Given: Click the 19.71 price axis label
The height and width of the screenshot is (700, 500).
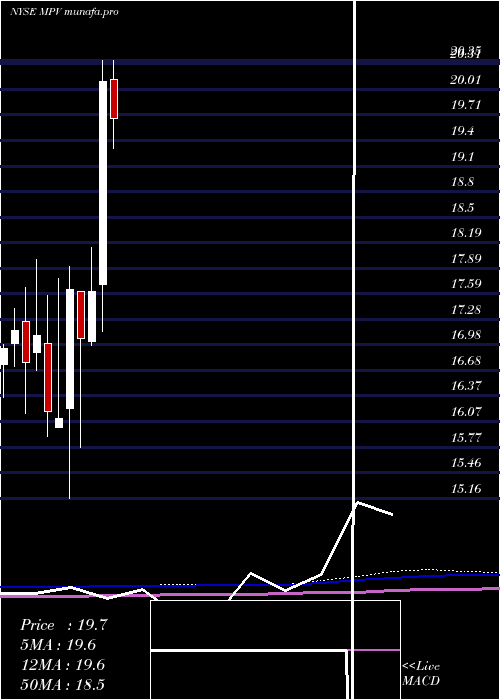Looking at the screenshot, I should tap(466, 105).
